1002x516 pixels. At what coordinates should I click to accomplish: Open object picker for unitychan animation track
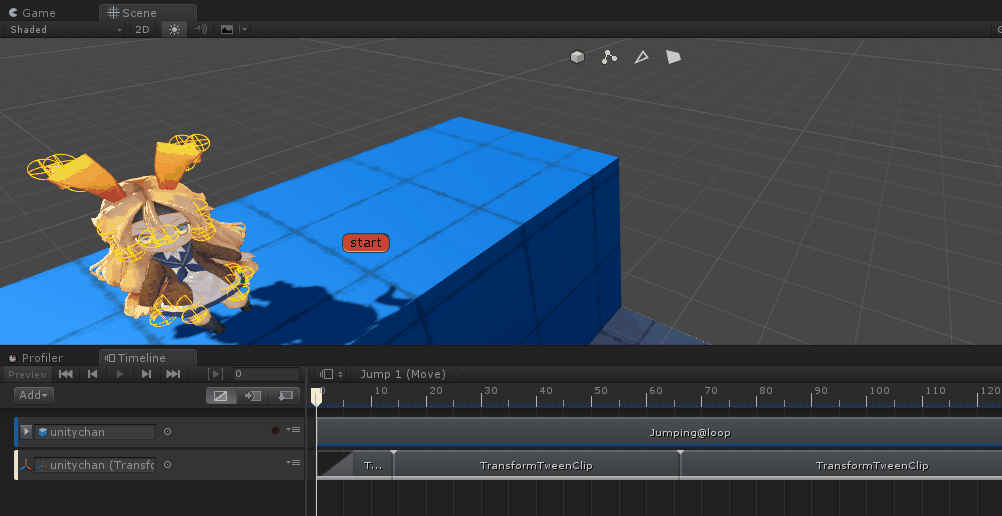167,432
